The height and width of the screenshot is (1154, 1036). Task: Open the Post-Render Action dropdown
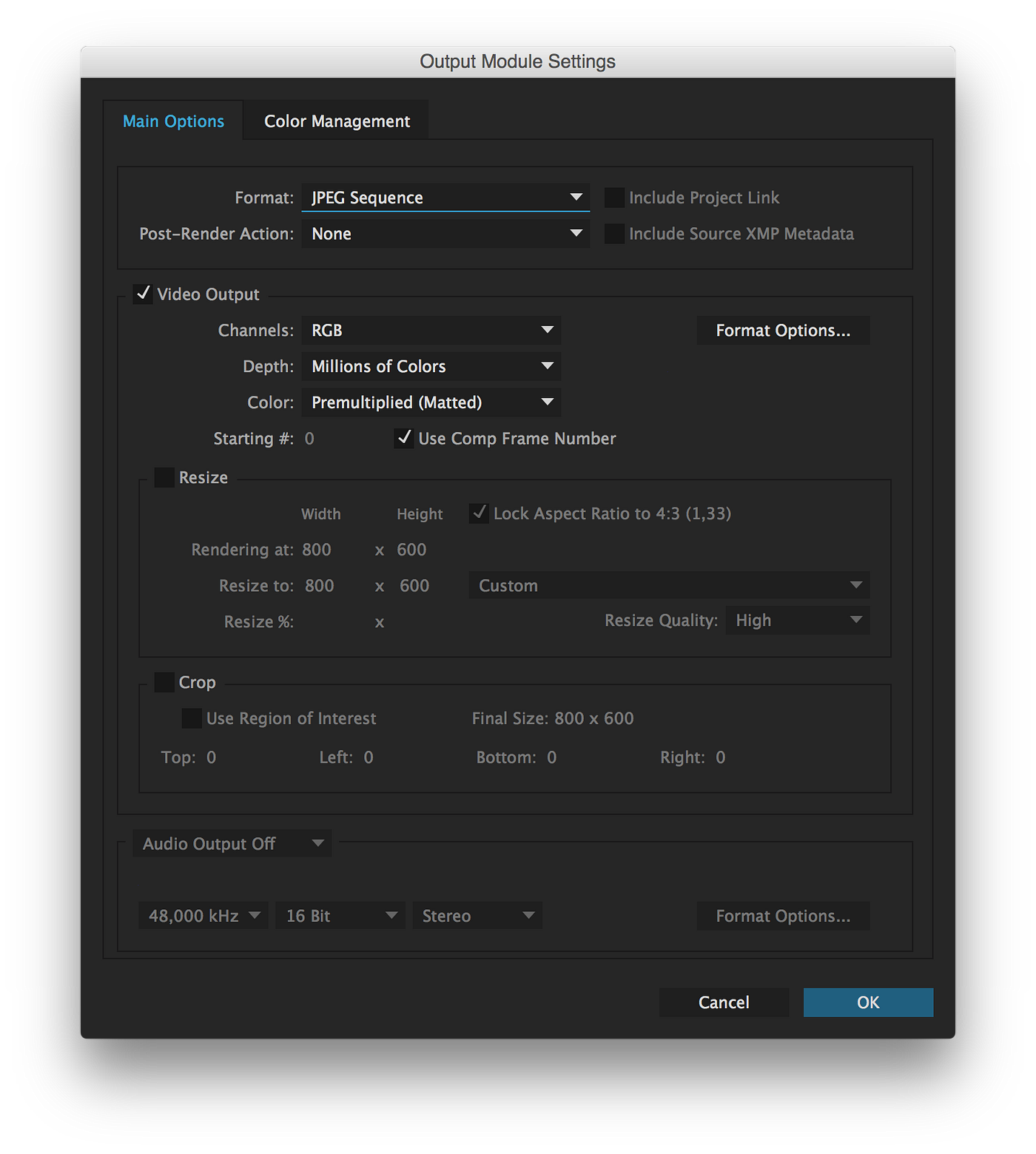click(445, 234)
